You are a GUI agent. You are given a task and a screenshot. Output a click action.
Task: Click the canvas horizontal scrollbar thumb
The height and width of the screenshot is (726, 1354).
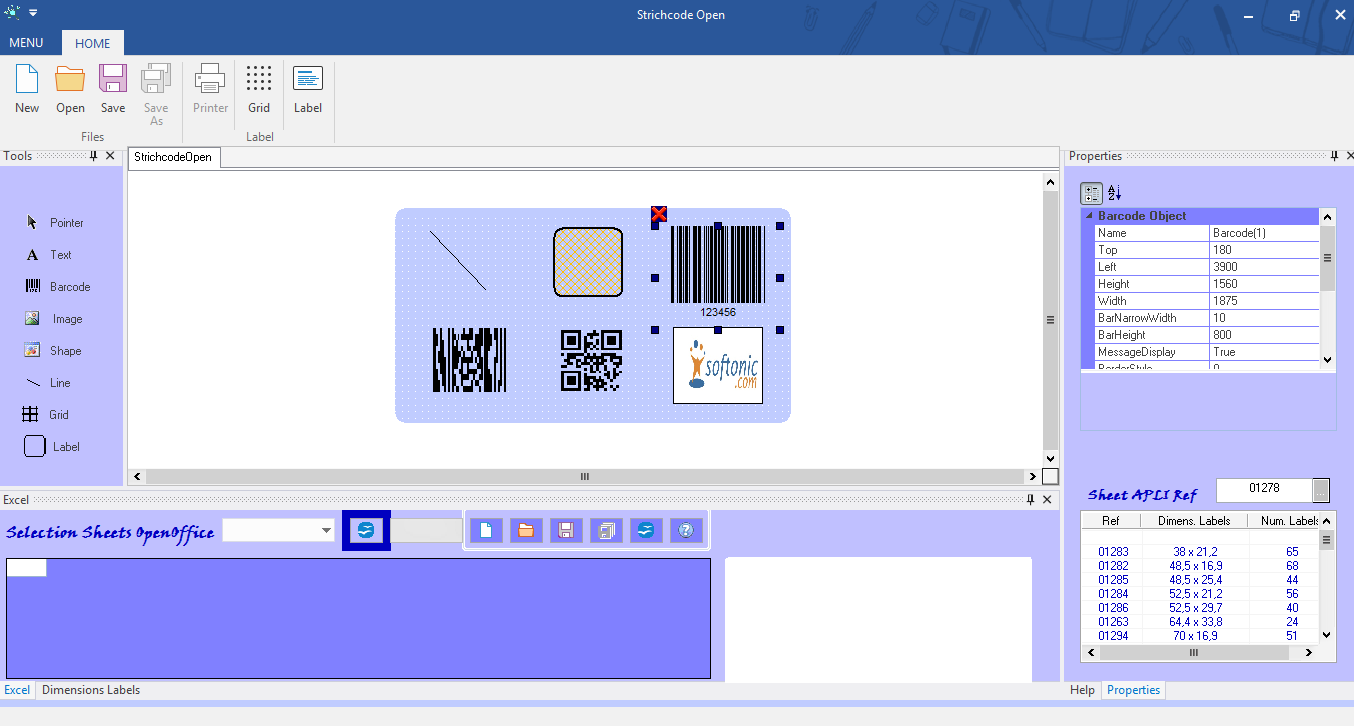pos(585,477)
